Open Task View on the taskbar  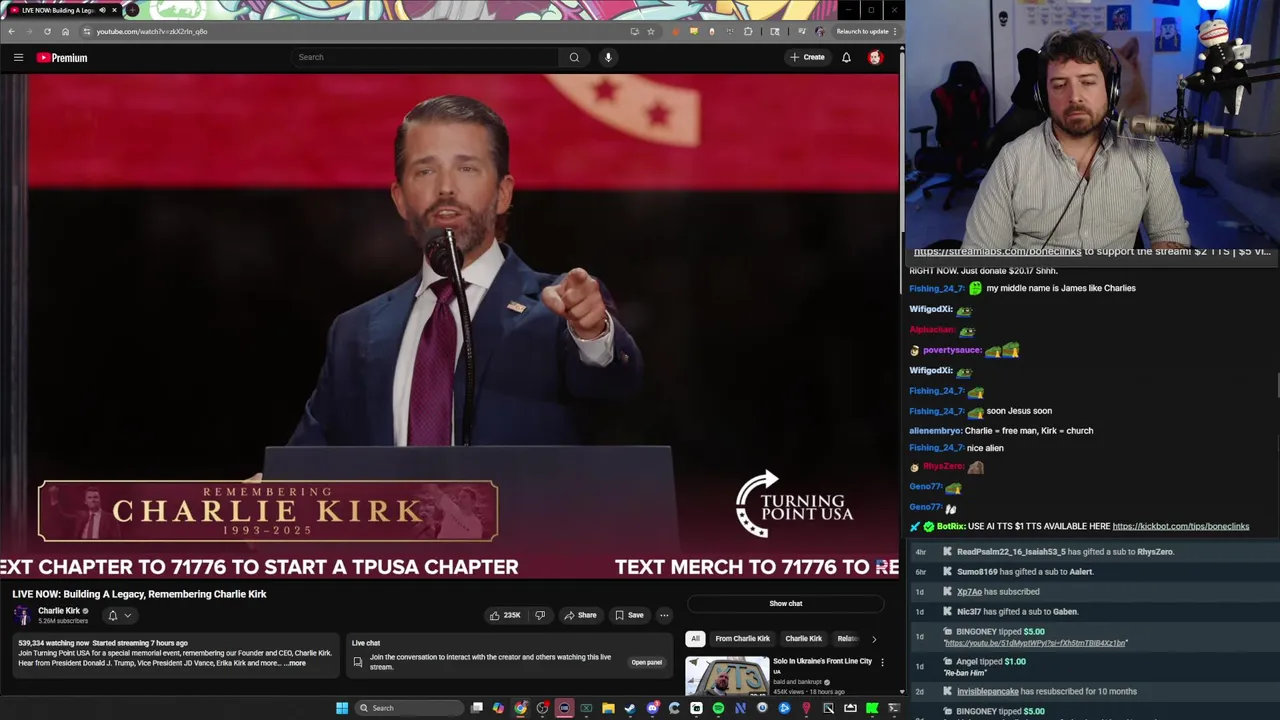tap(477, 708)
